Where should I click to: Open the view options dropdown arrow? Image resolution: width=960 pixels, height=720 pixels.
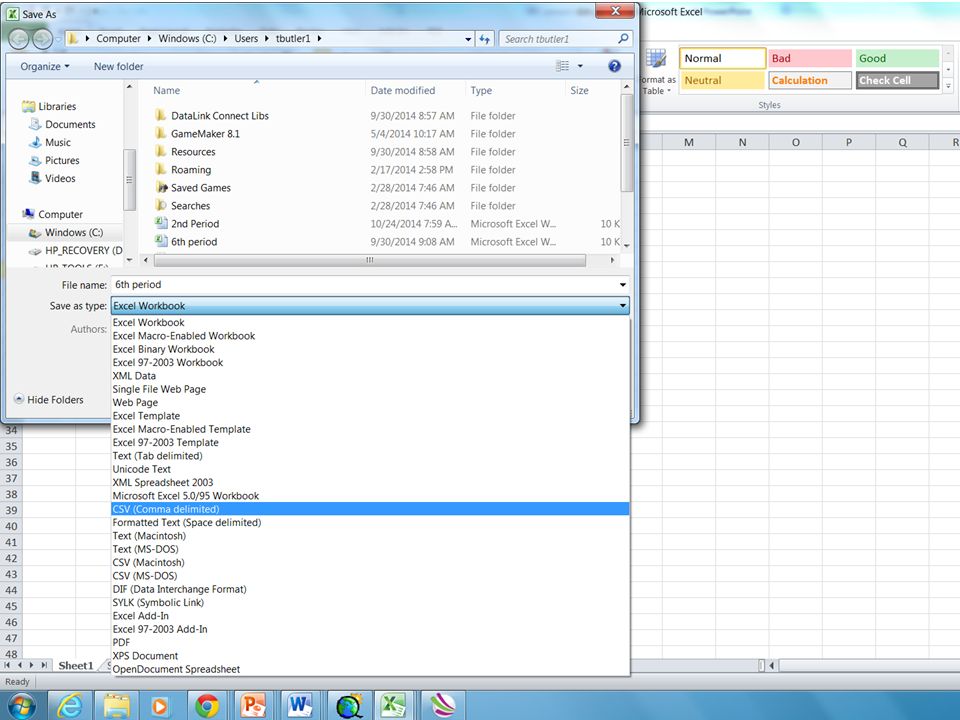[580, 66]
